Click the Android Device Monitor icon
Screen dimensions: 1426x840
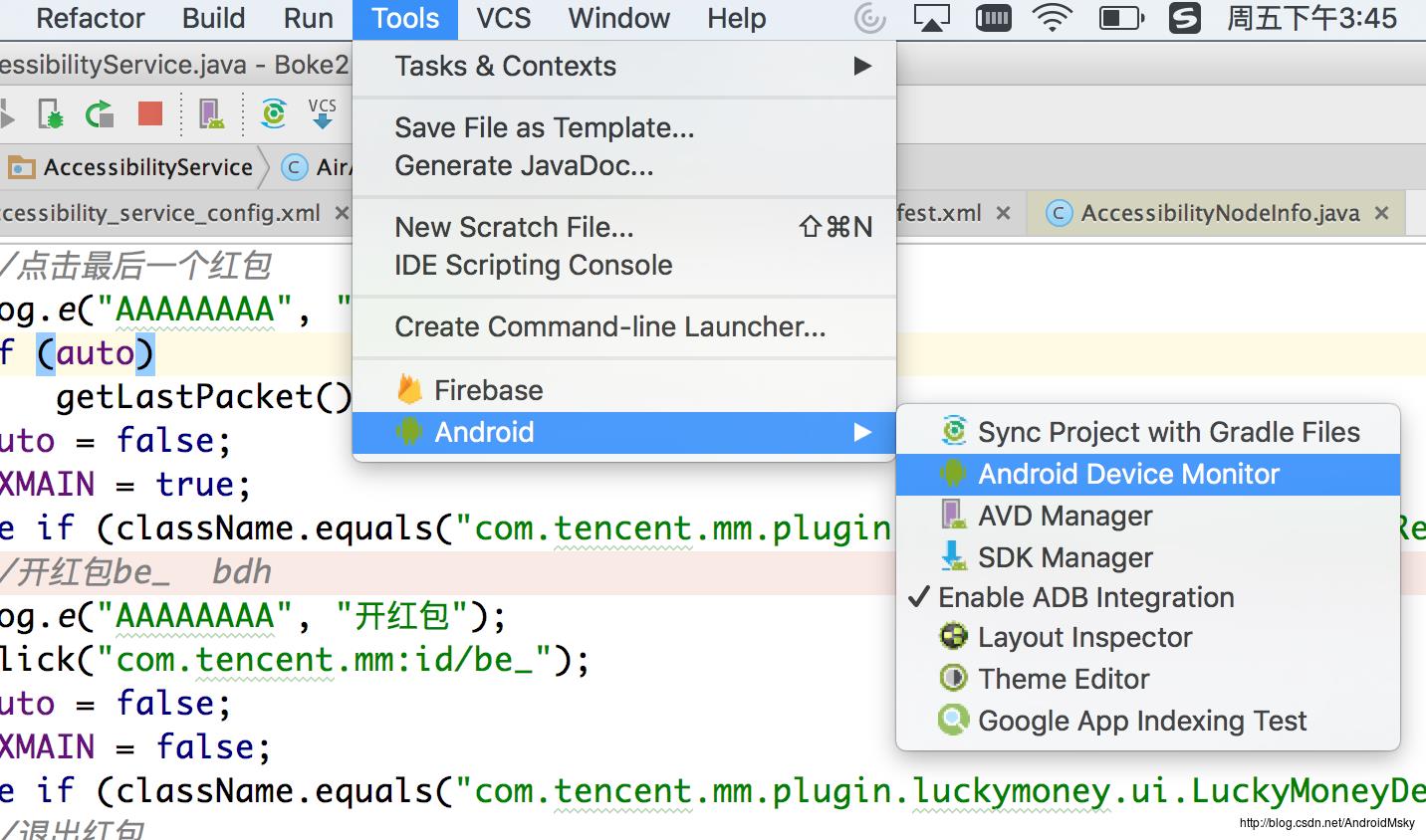954,474
